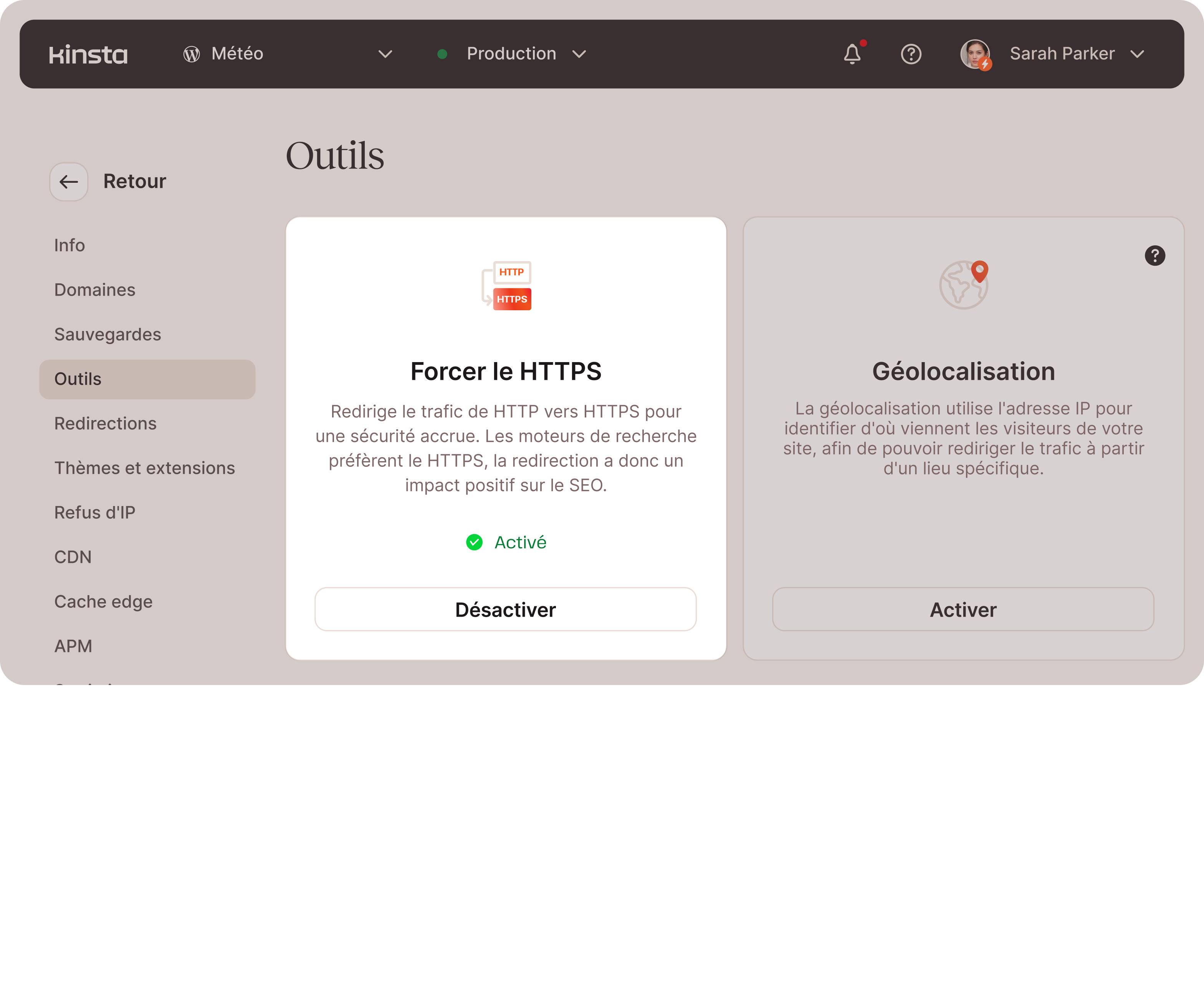Click the green Activé status checkmark
1204x983 pixels.
(x=475, y=543)
